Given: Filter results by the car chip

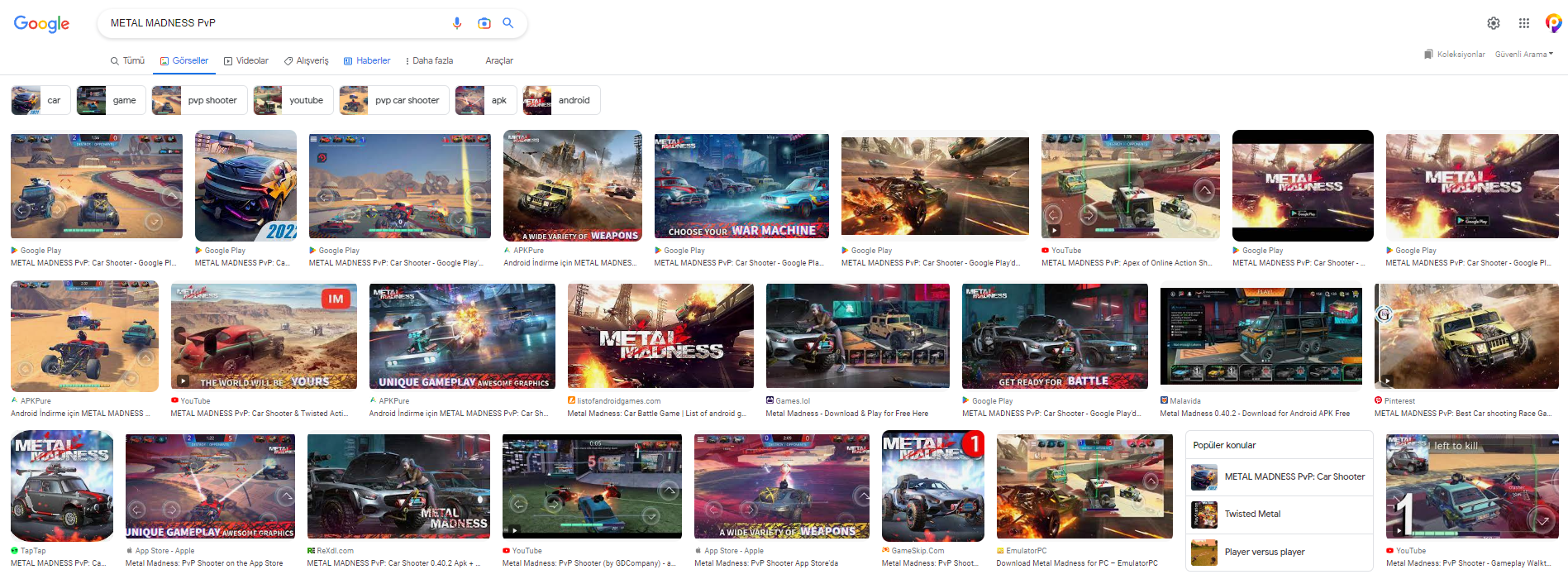Looking at the screenshot, I should point(41,100).
